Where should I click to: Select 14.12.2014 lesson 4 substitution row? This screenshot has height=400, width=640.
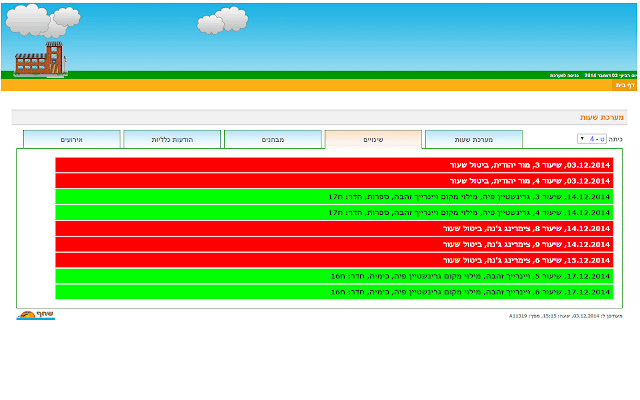334,213
